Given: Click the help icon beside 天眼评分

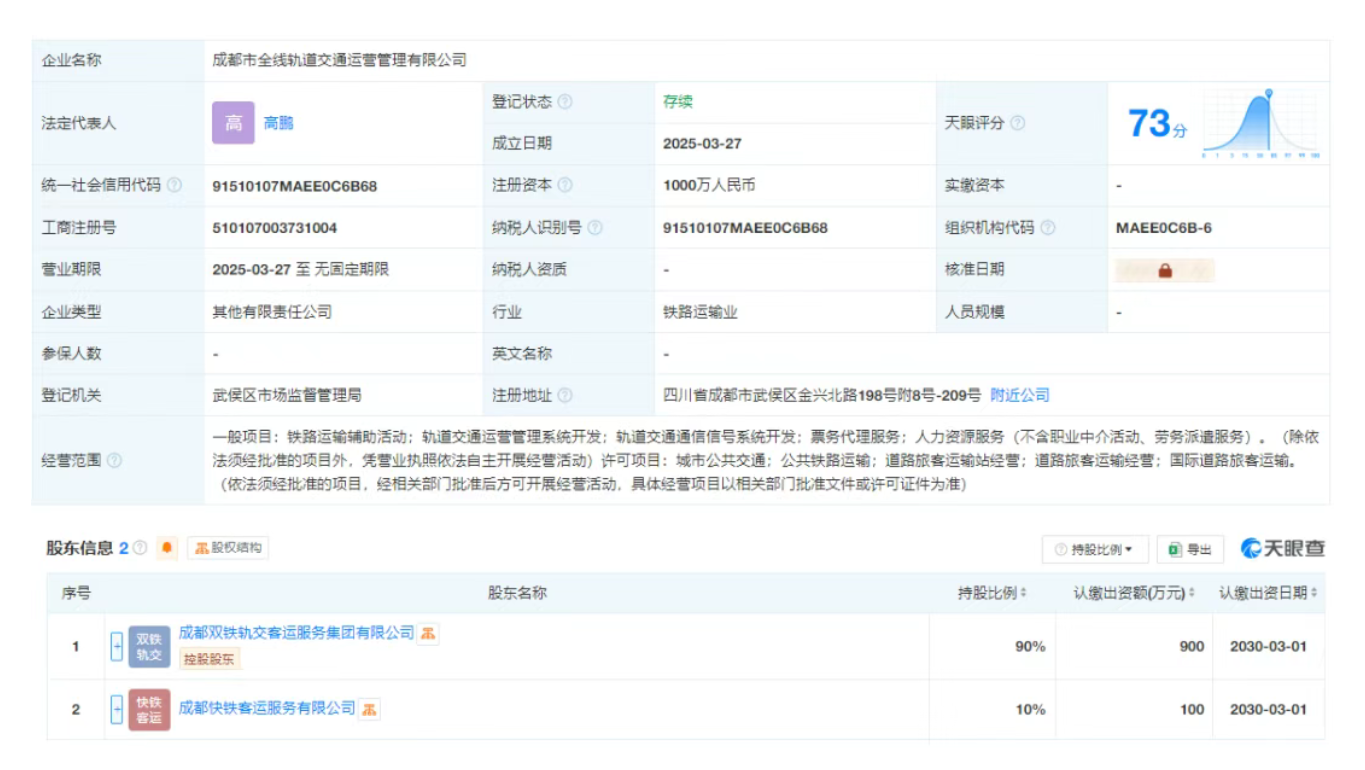Looking at the screenshot, I should (1017, 123).
